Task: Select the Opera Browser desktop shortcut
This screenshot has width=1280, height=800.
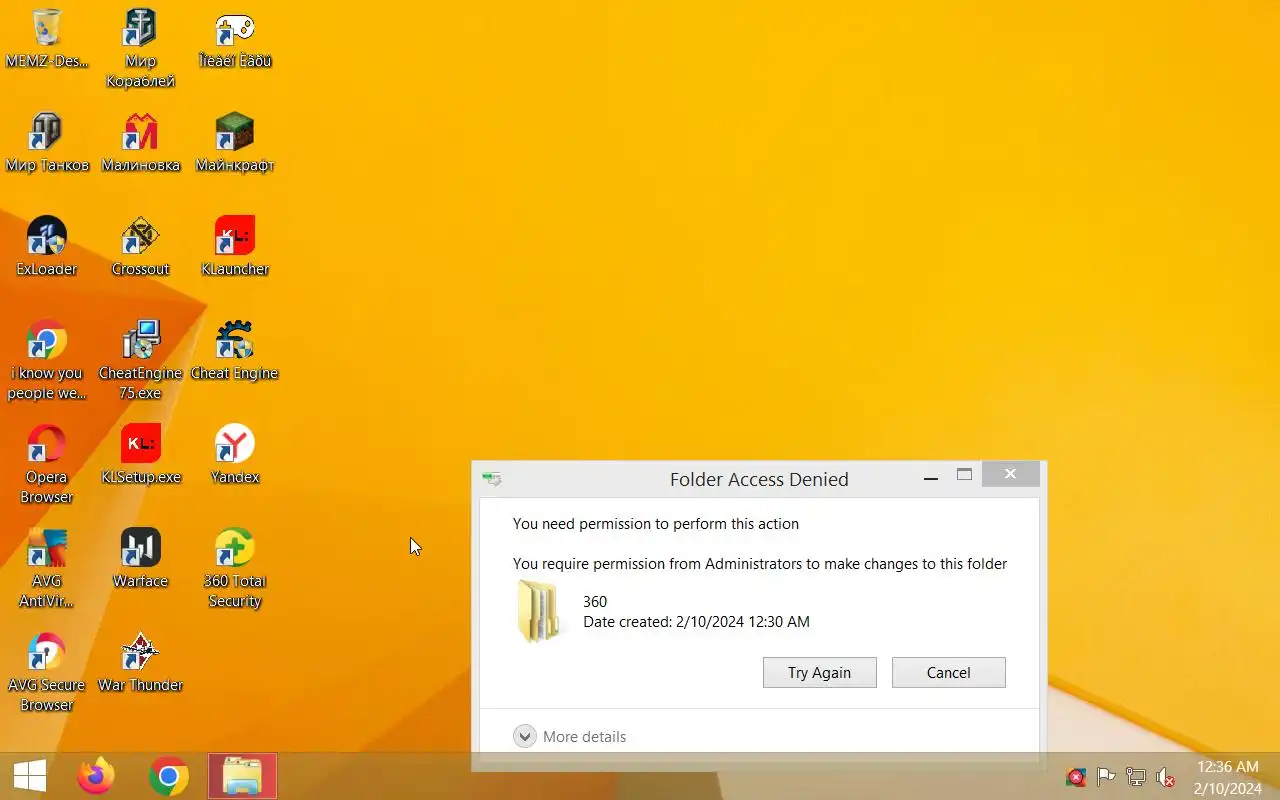Action: tap(46, 465)
